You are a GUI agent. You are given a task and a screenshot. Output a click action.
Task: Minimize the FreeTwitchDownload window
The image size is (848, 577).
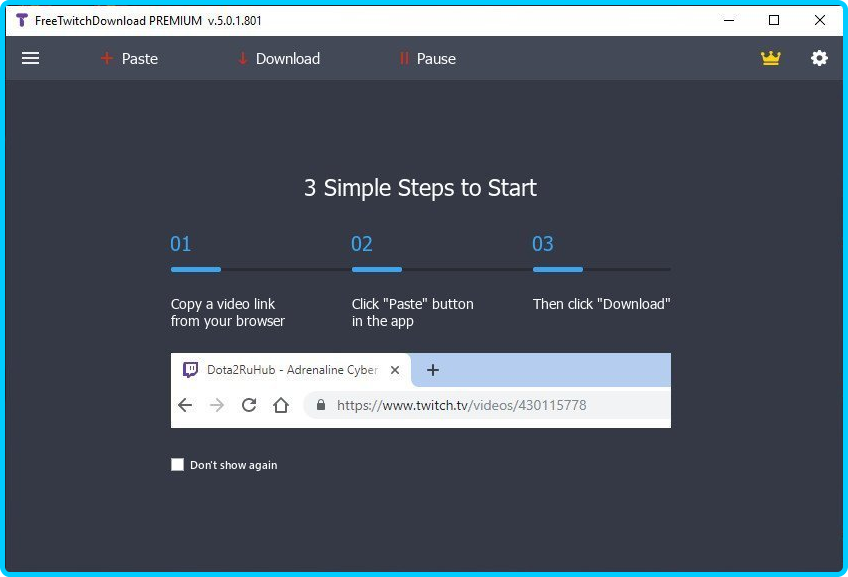click(x=729, y=21)
